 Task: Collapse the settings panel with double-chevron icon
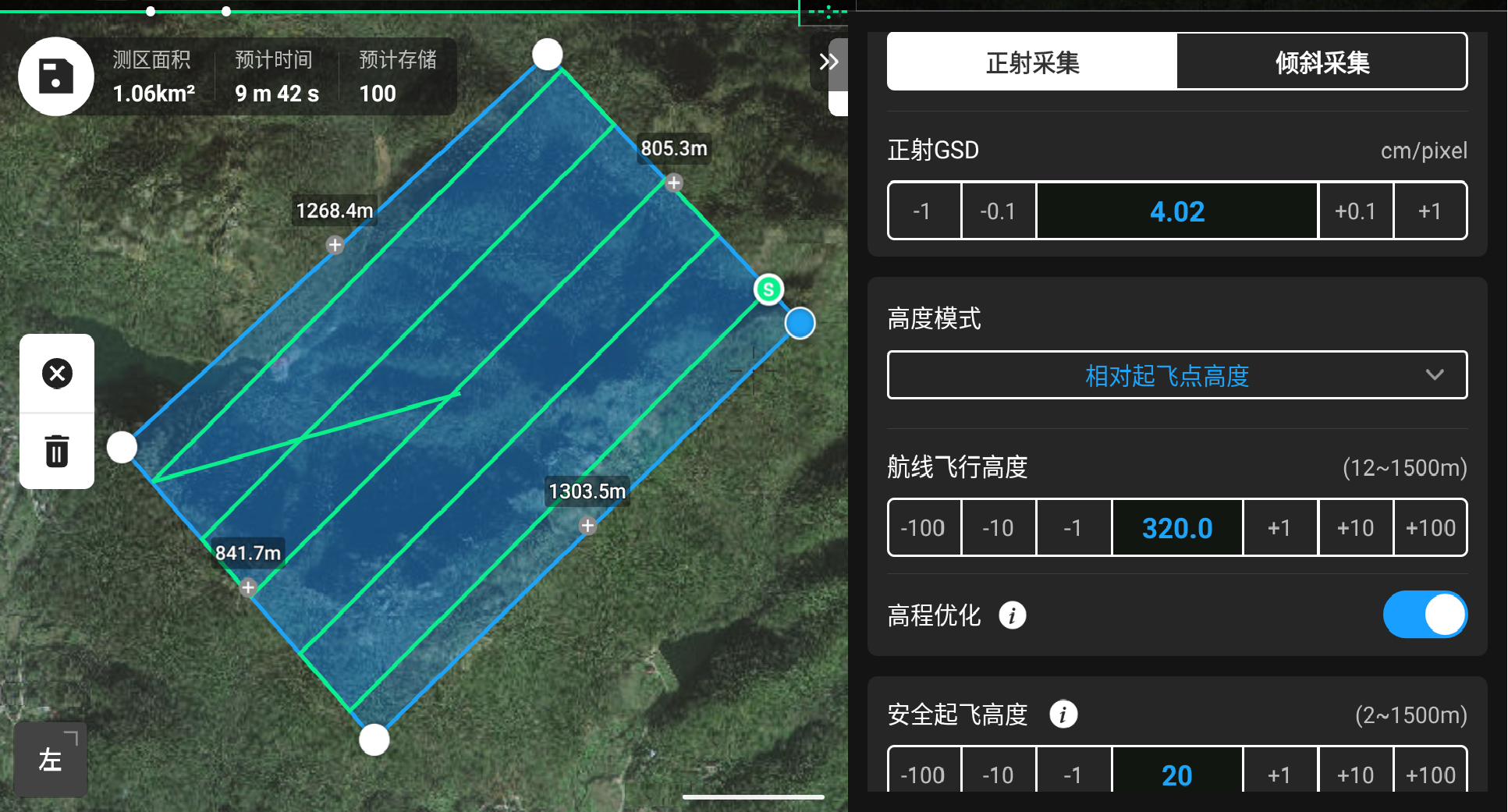[x=829, y=62]
